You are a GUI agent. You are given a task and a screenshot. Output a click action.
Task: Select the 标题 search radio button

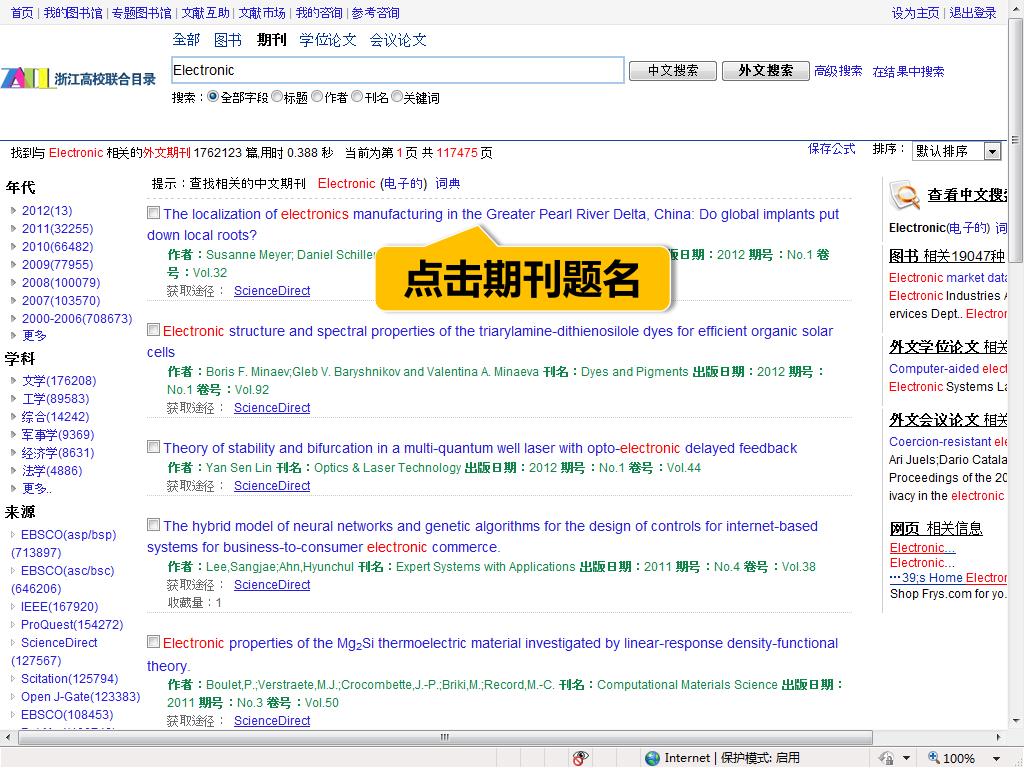(x=277, y=97)
